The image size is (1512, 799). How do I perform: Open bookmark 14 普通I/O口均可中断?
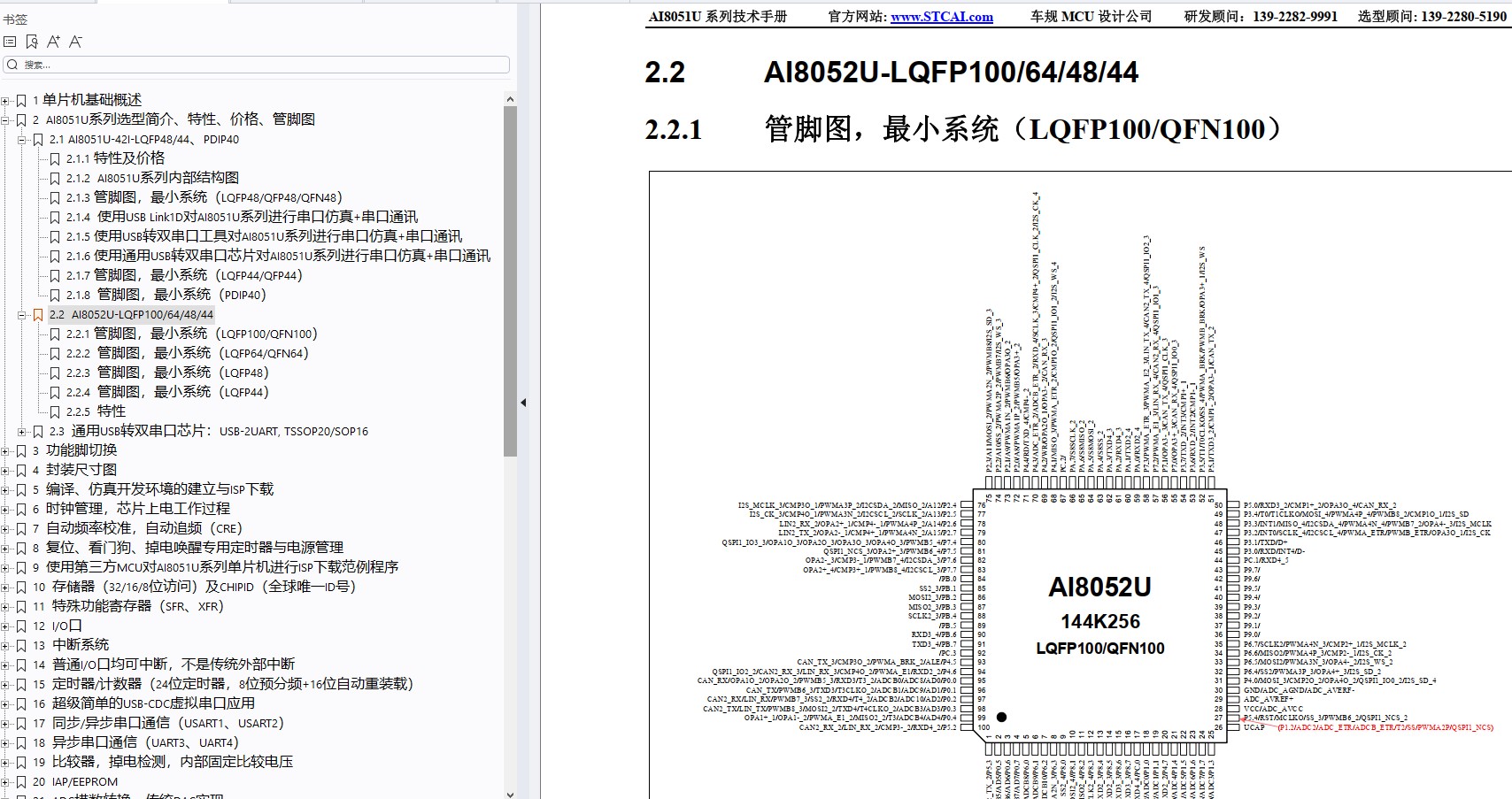point(164,665)
